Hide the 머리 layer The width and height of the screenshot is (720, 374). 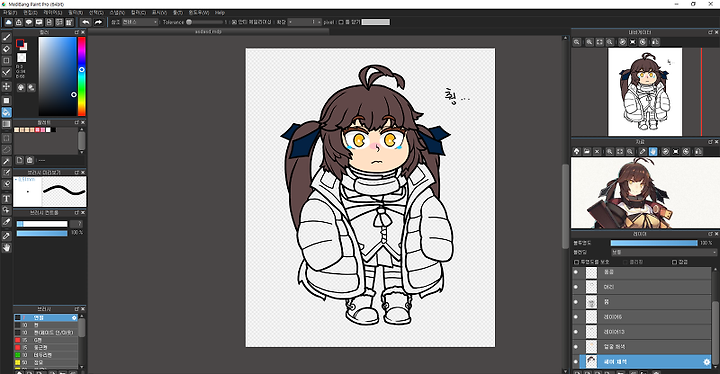pos(576,287)
